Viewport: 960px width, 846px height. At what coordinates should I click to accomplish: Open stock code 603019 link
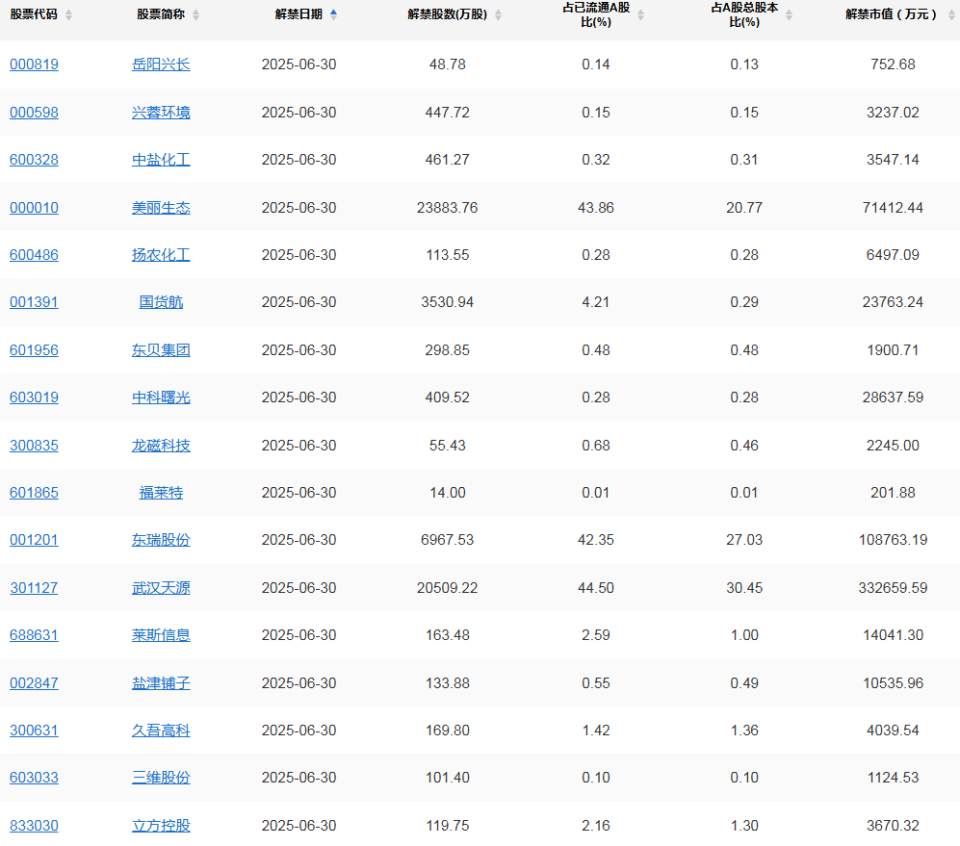click(x=34, y=397)
